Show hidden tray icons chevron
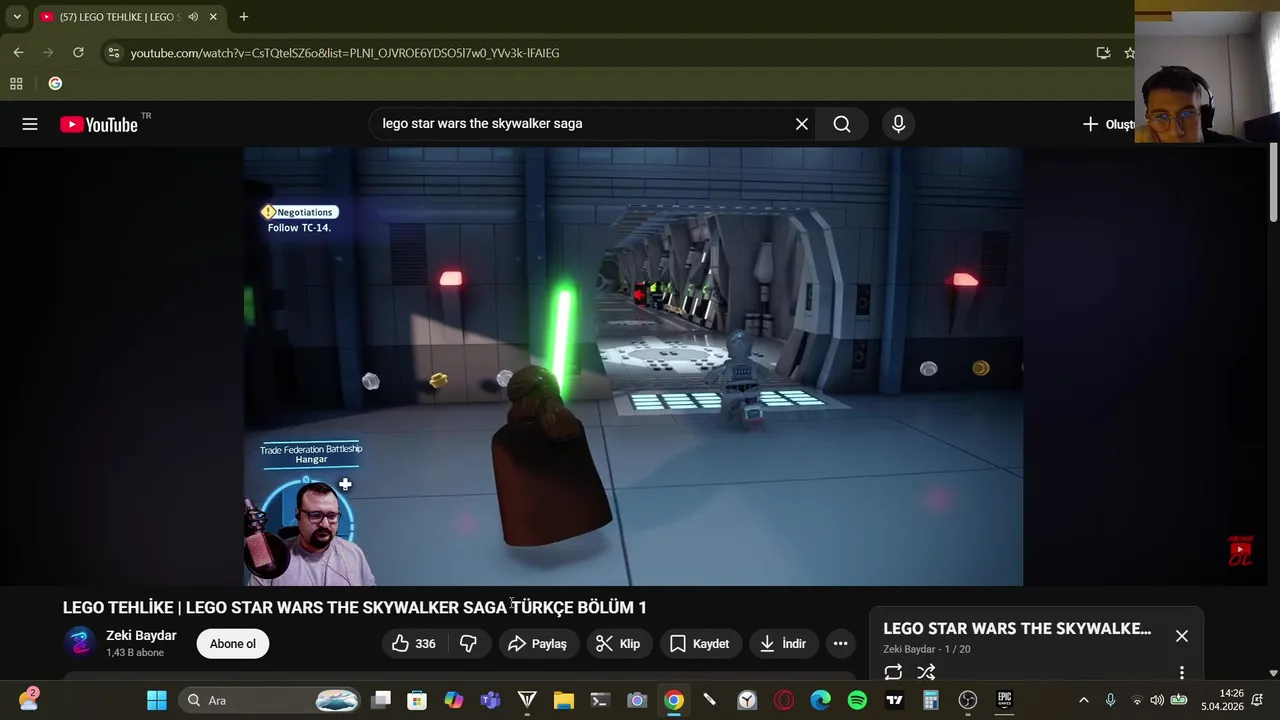Screen dimensions: 1280x720 (1083, 700)
